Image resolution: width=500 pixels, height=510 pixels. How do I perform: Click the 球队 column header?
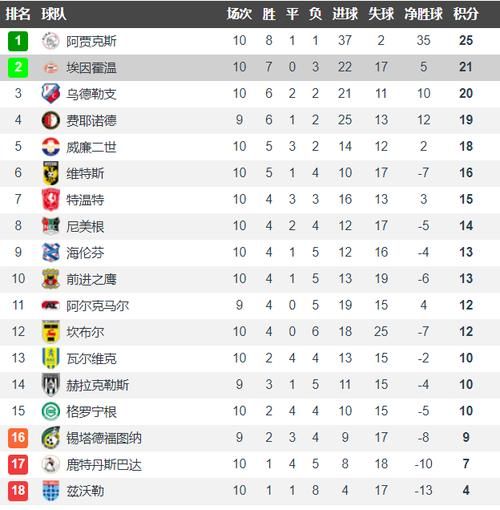pyautogui.click(x=53, y=14)
